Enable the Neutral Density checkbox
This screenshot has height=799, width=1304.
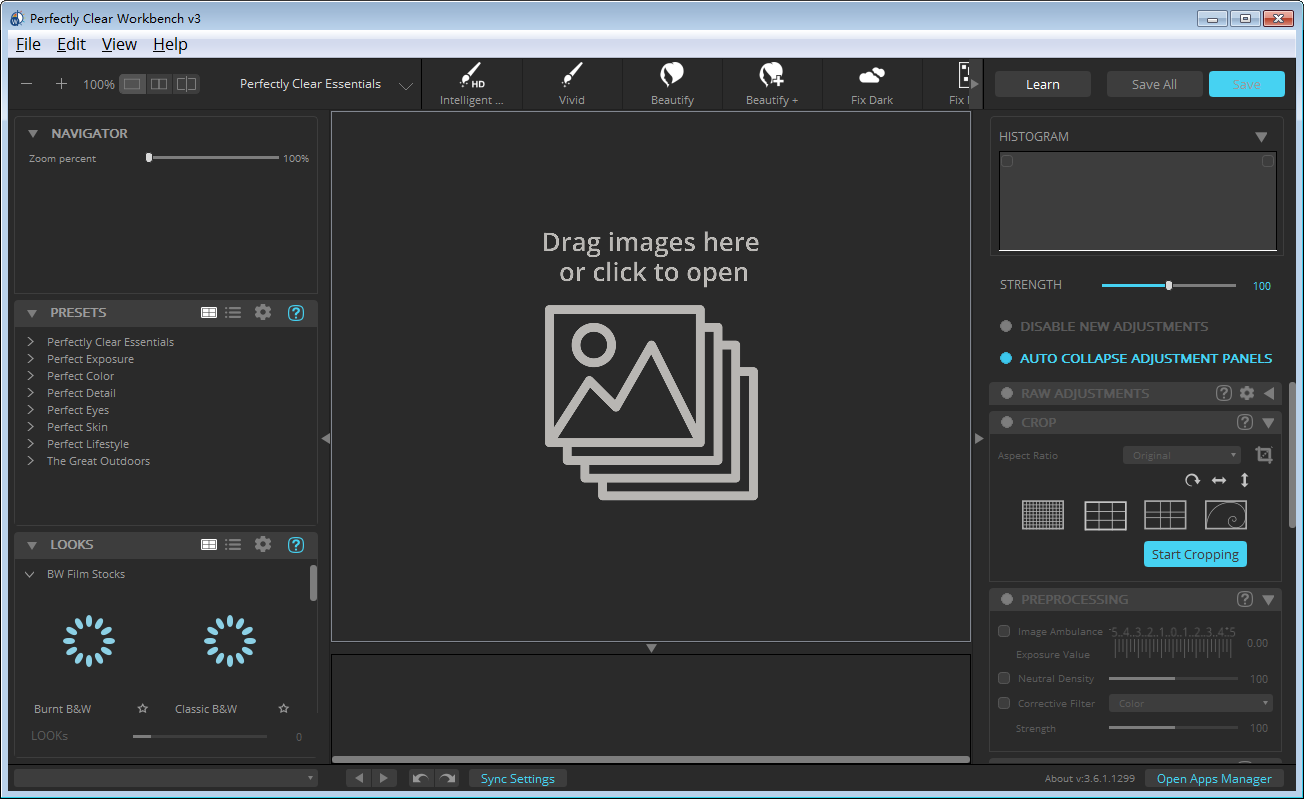[1004, 678]
